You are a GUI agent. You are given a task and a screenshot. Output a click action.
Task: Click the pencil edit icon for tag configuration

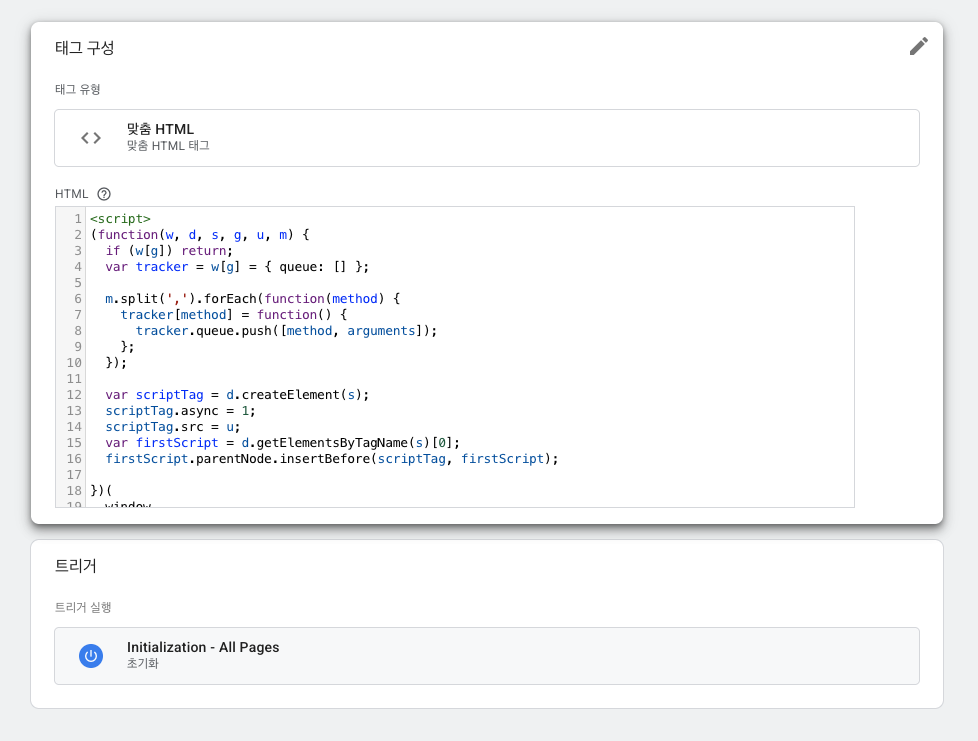tap(918, 46)
